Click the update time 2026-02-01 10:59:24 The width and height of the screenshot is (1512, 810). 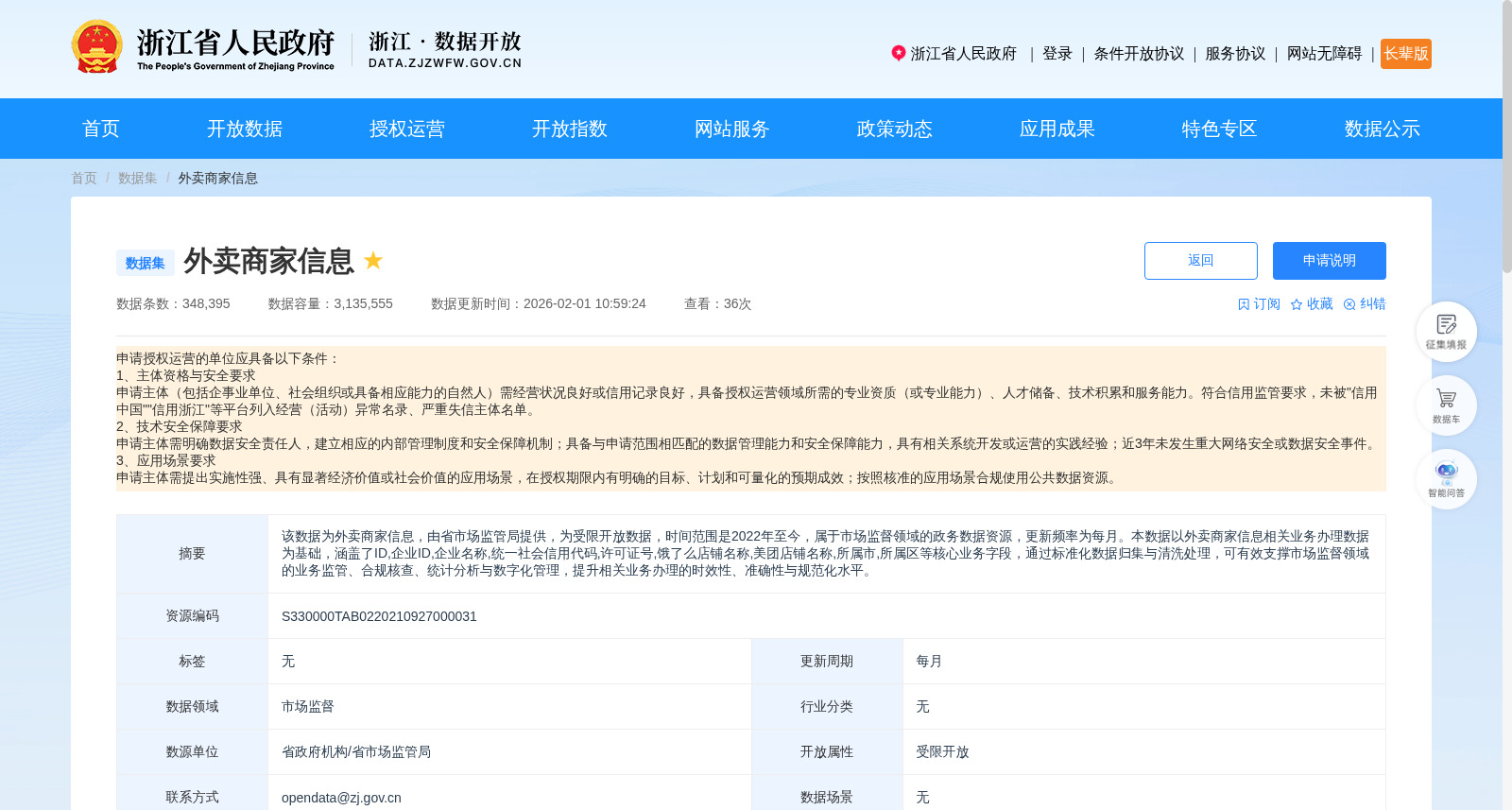(585, 304)
